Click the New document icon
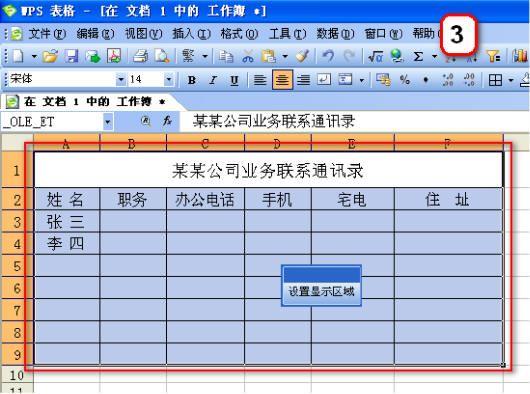The width and height of the screenshot is (530, 394). (x=18, y=56)
